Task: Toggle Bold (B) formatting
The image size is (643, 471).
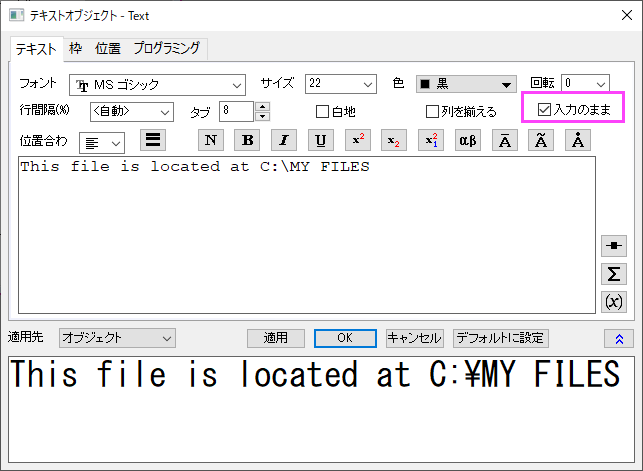Action: coord(247,140)
